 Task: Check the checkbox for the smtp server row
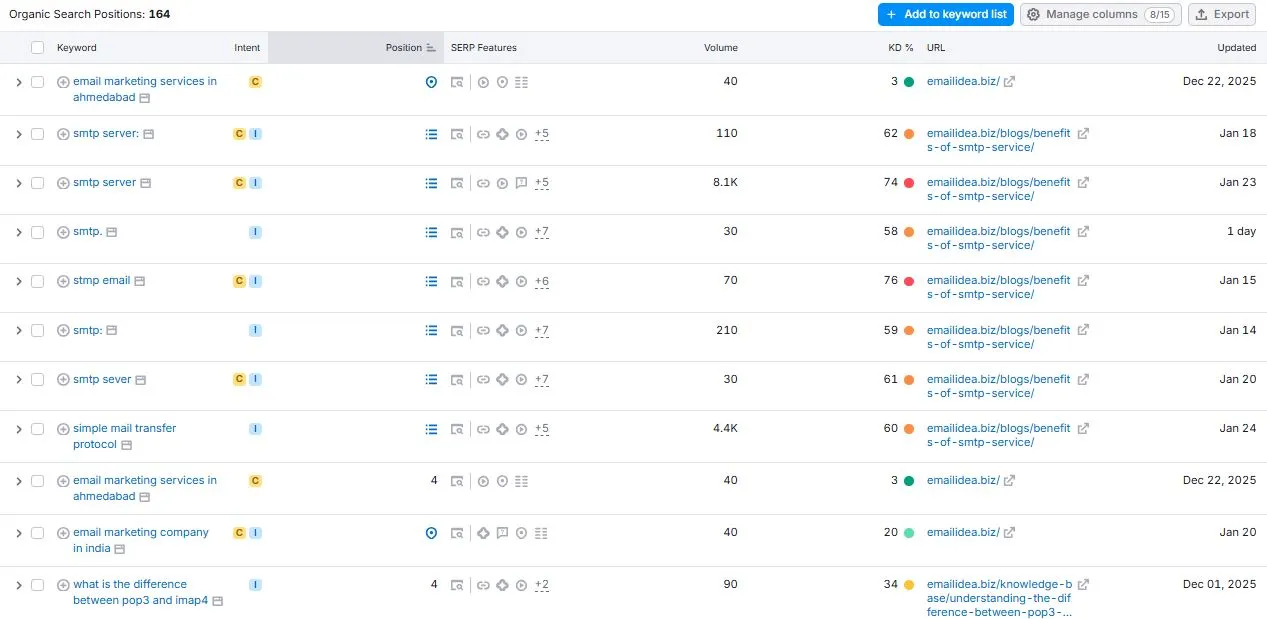[x=37, y=183]
